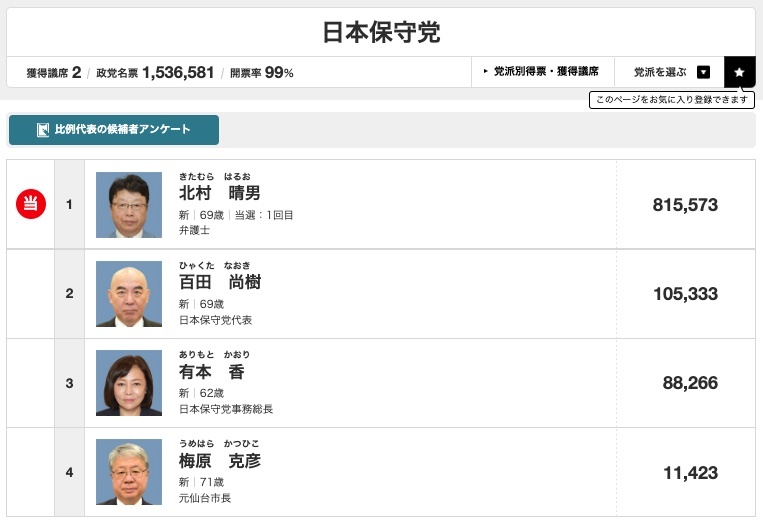This screenshot has width=763, height=525.
Task: Click 日本保守党事務総長 title text
Action: click(x=226, y=409)
